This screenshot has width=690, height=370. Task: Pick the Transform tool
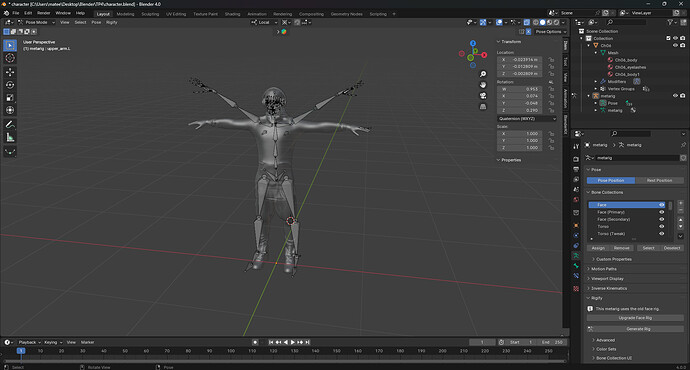pos(10,110)
